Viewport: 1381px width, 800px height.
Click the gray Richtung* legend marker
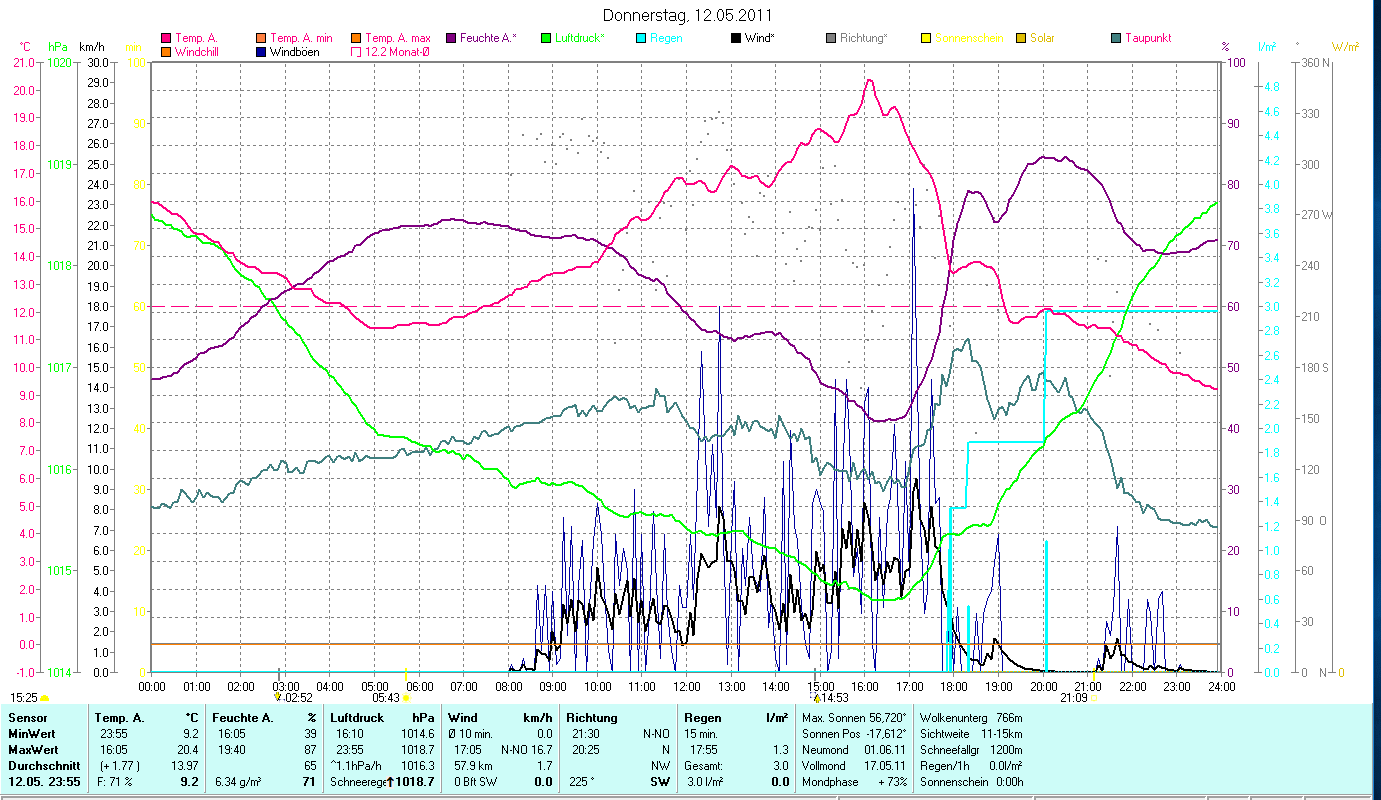831,38
